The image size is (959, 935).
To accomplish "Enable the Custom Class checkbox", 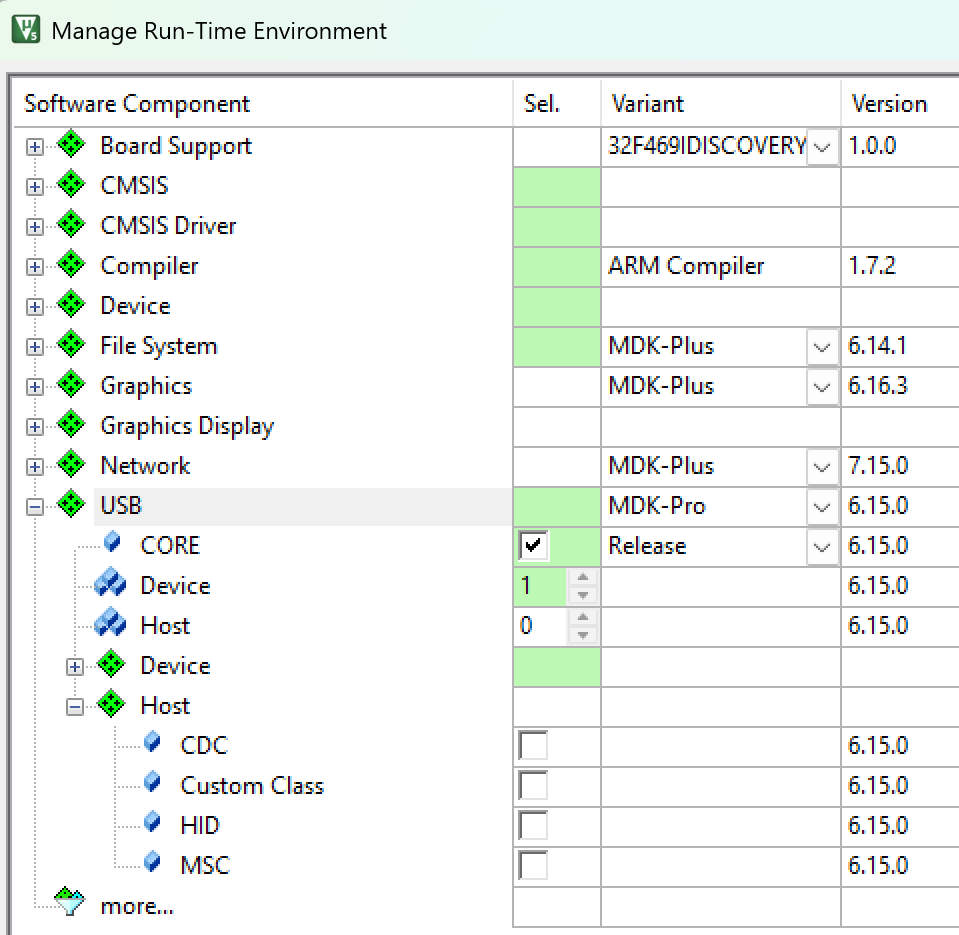I will [x=533, y=785].
